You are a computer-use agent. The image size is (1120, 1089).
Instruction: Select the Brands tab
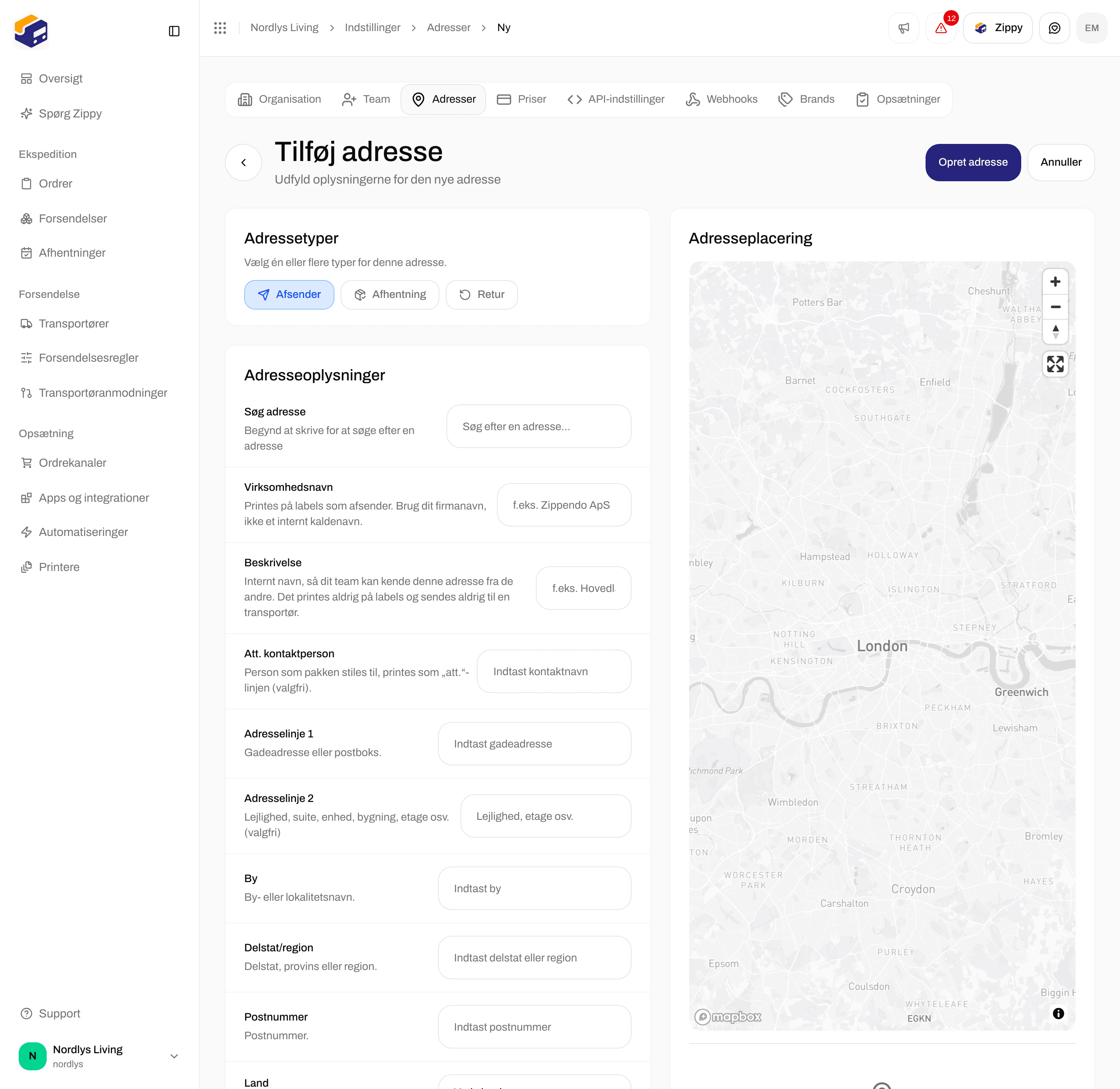tap(807, 100)
